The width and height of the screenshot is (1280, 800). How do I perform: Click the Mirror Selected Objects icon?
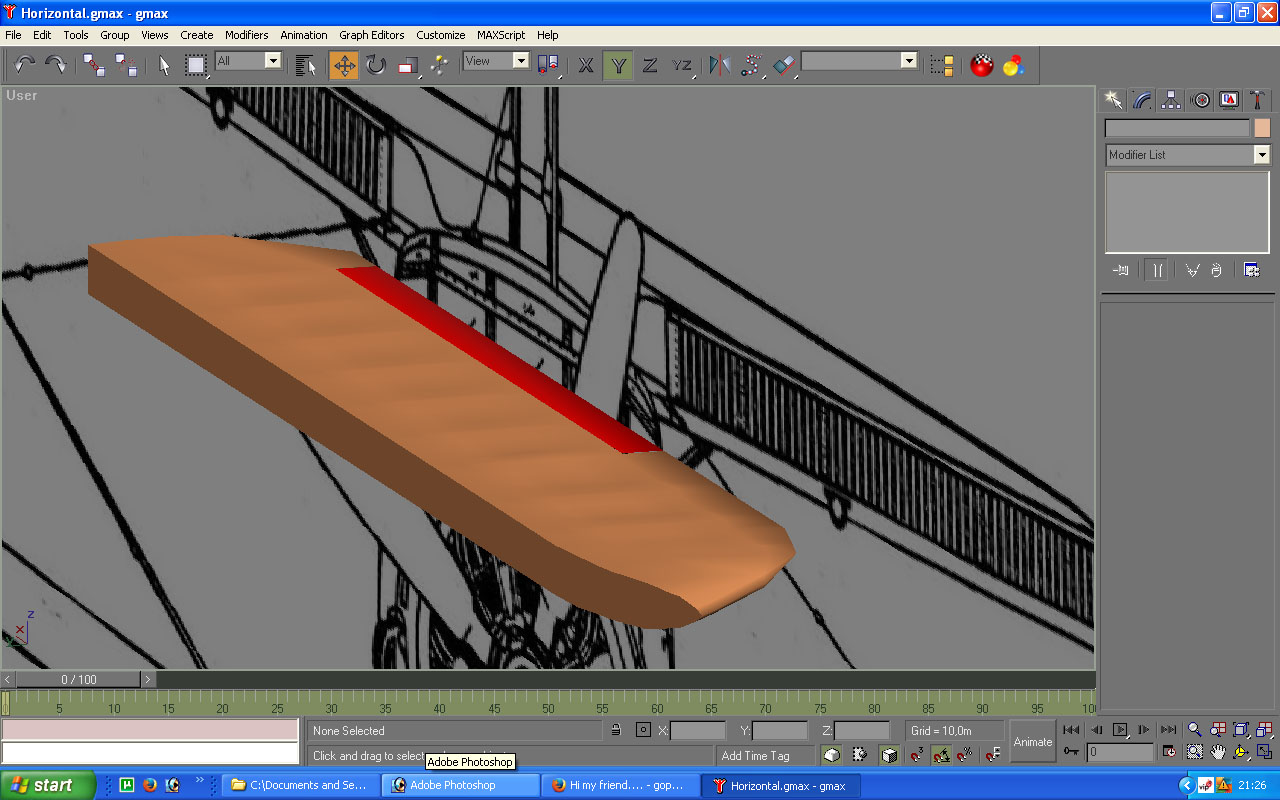[x=719, y=66]
